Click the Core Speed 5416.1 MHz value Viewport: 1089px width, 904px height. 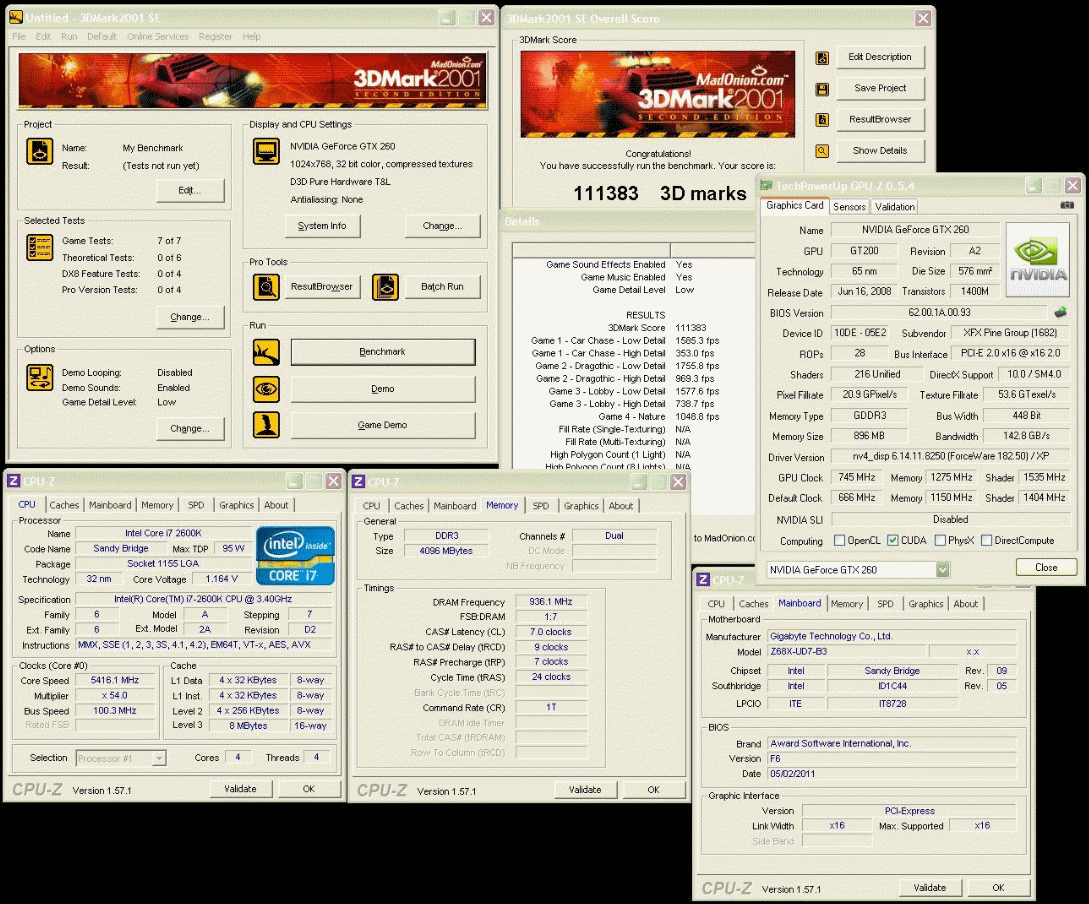click(x=115, y=680)
